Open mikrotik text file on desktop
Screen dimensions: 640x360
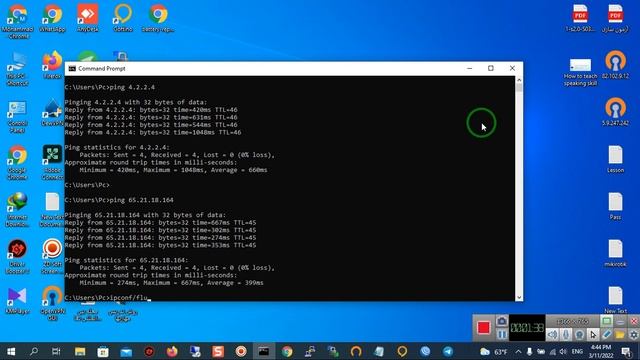click(616, 253)
